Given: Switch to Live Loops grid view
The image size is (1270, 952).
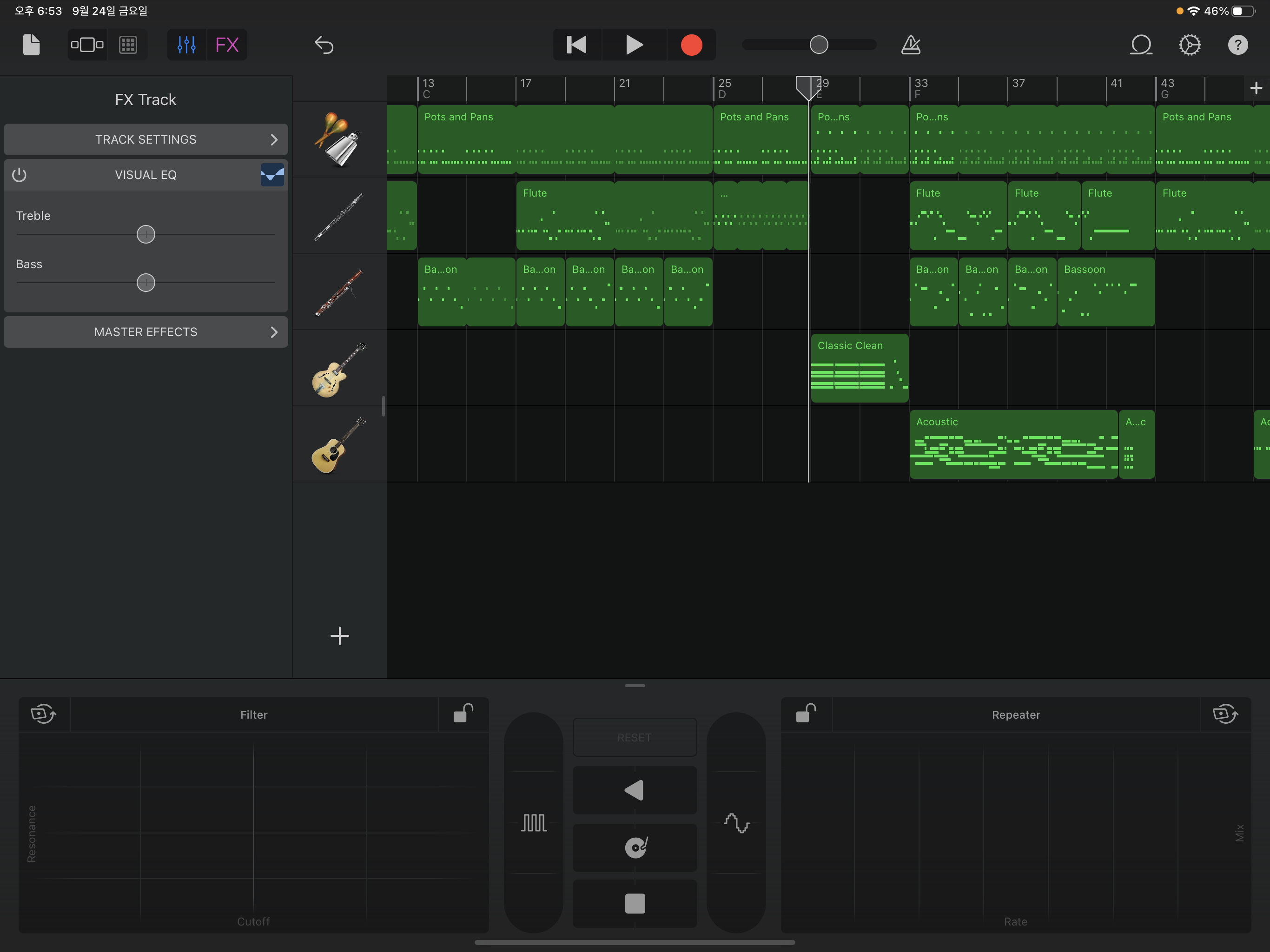Looking at the screenshot, I should click(x=127, y=45).
